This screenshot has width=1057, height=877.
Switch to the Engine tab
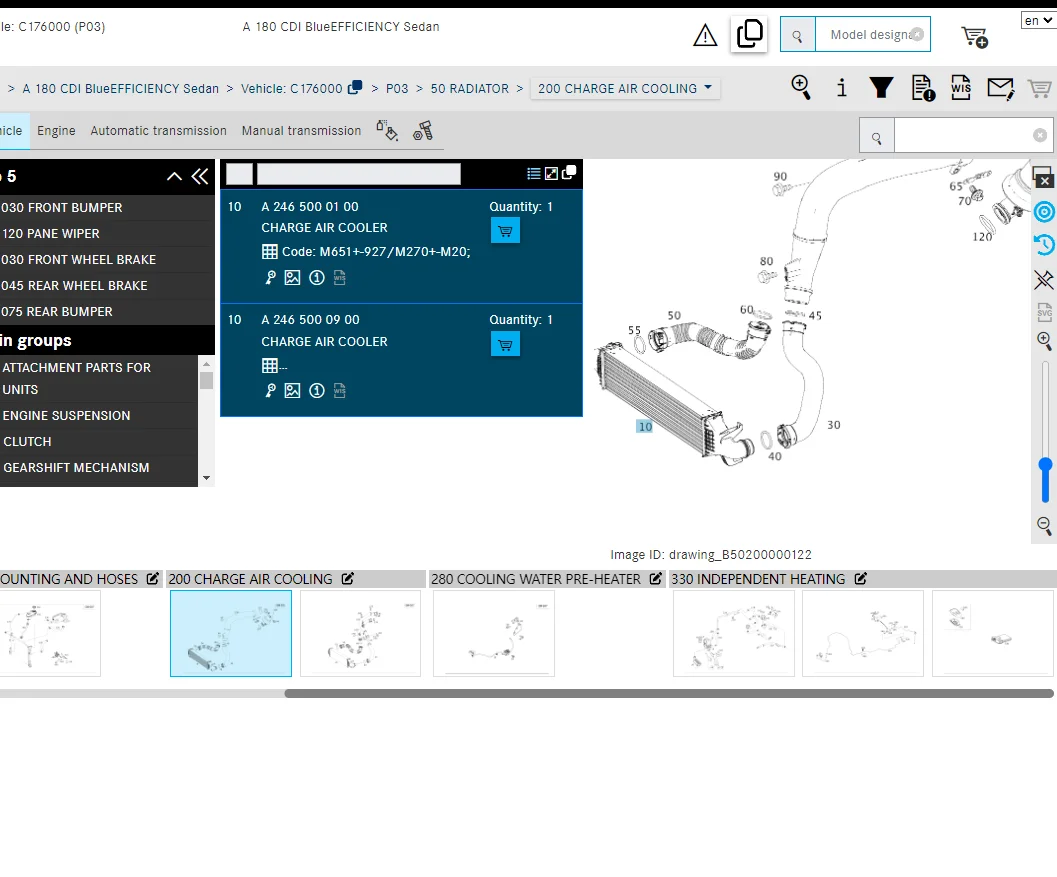coord(56,131)
